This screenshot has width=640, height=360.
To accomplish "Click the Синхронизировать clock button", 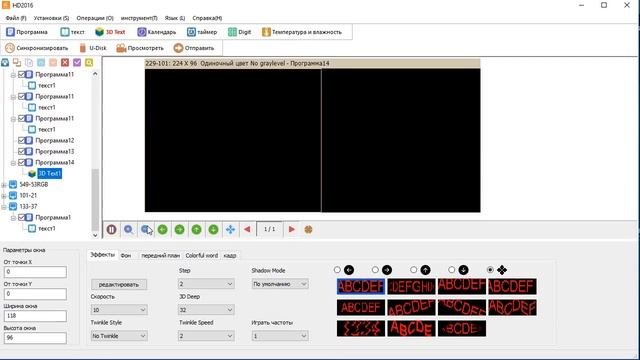I will 37,48.
